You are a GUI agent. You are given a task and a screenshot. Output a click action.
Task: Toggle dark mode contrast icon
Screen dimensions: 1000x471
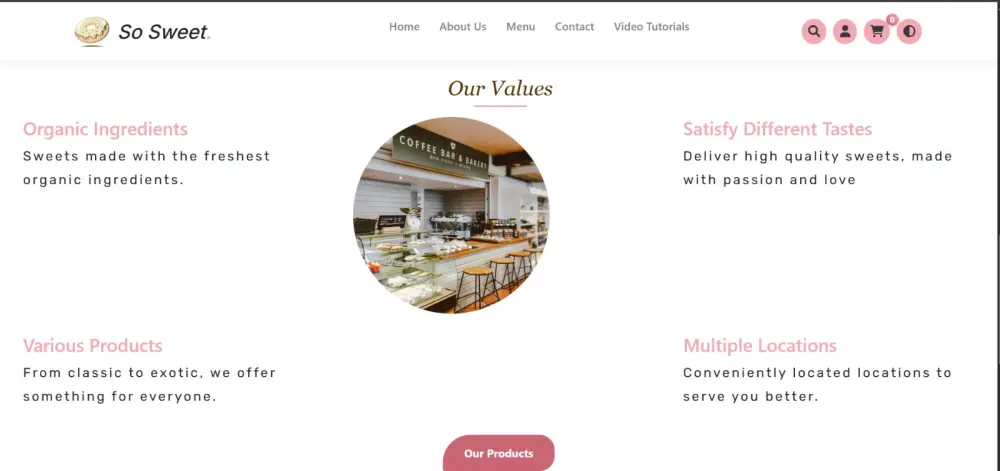(909, 31)
